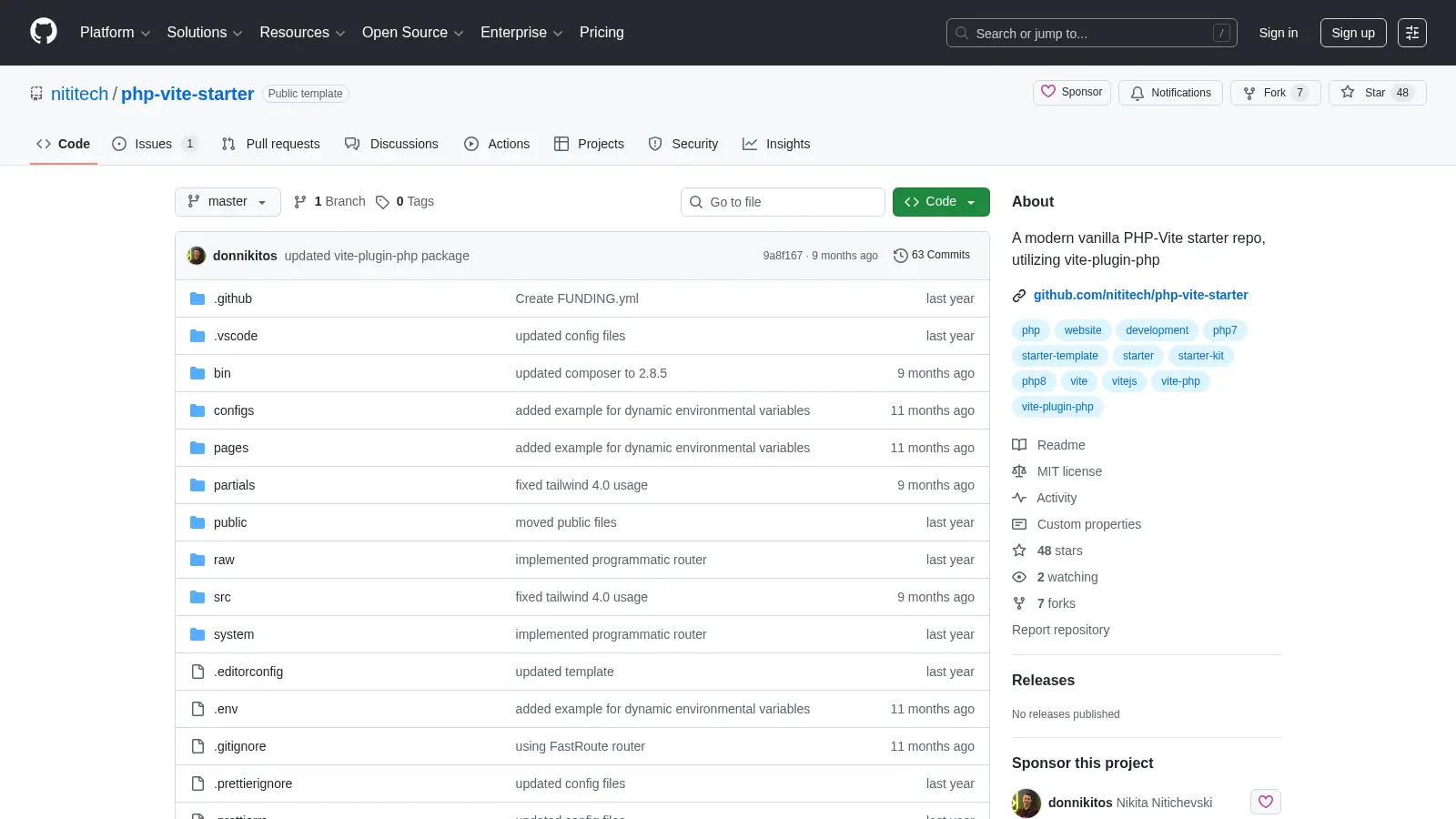
Task: Click the Go to file input
Action: (x=783, y=202)
